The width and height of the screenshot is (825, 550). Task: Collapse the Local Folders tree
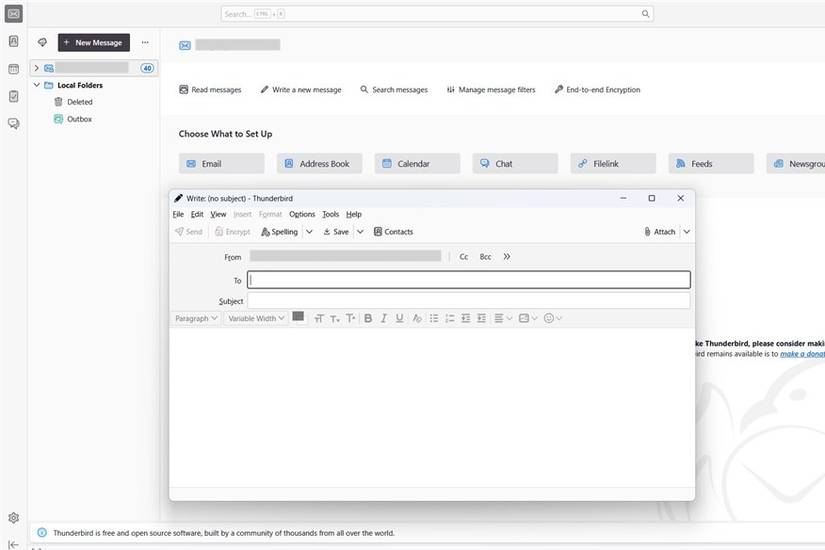[36, 85]
